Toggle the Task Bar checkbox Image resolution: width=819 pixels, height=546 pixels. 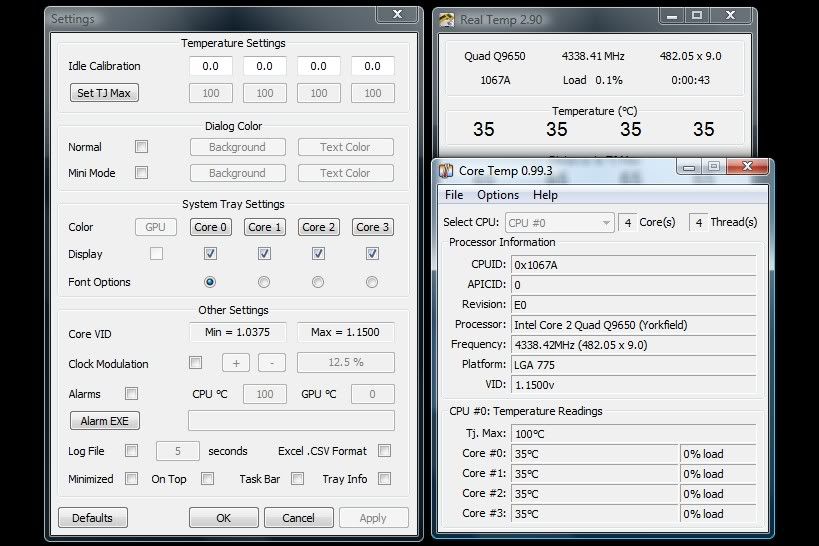[x=297, y=478]
